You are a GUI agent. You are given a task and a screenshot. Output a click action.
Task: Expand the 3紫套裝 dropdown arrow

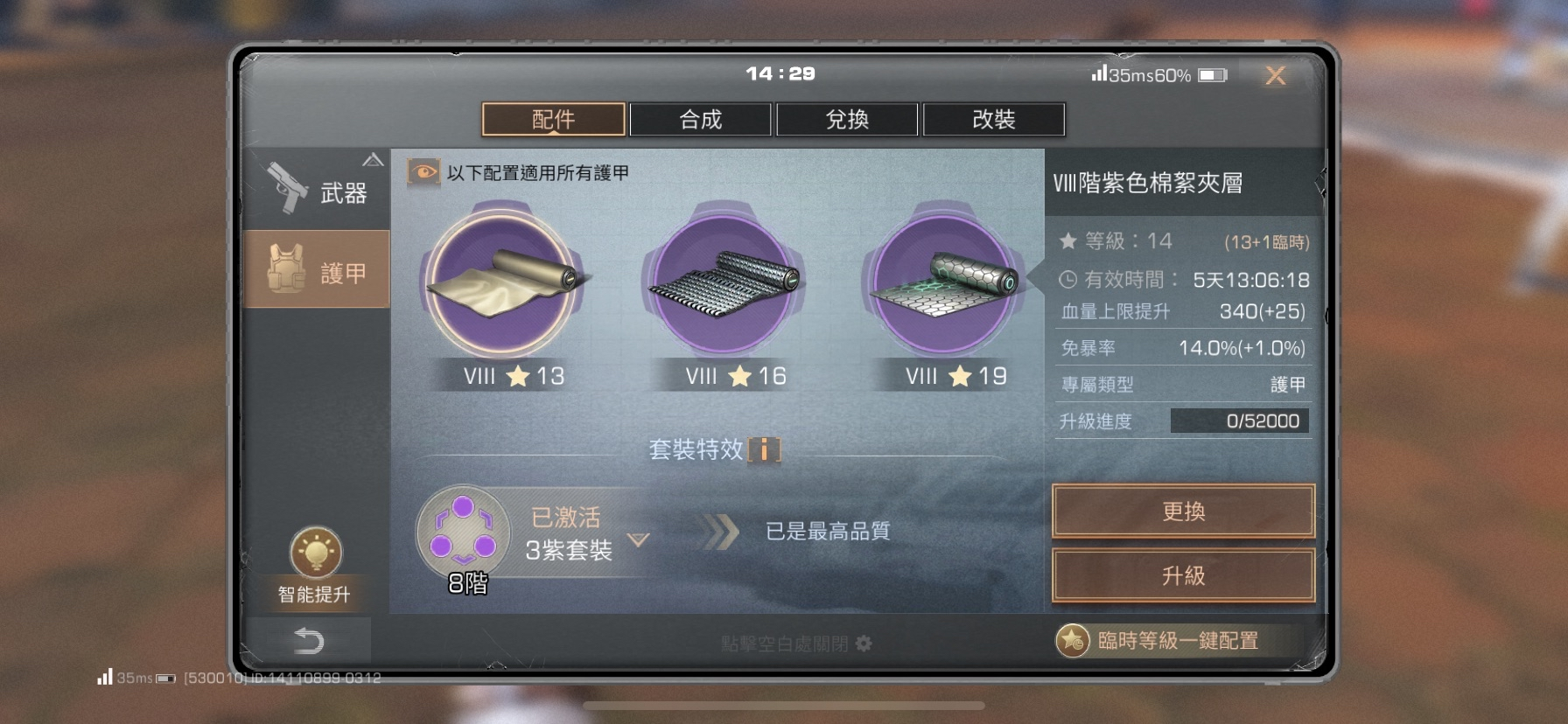click(638, 540)
